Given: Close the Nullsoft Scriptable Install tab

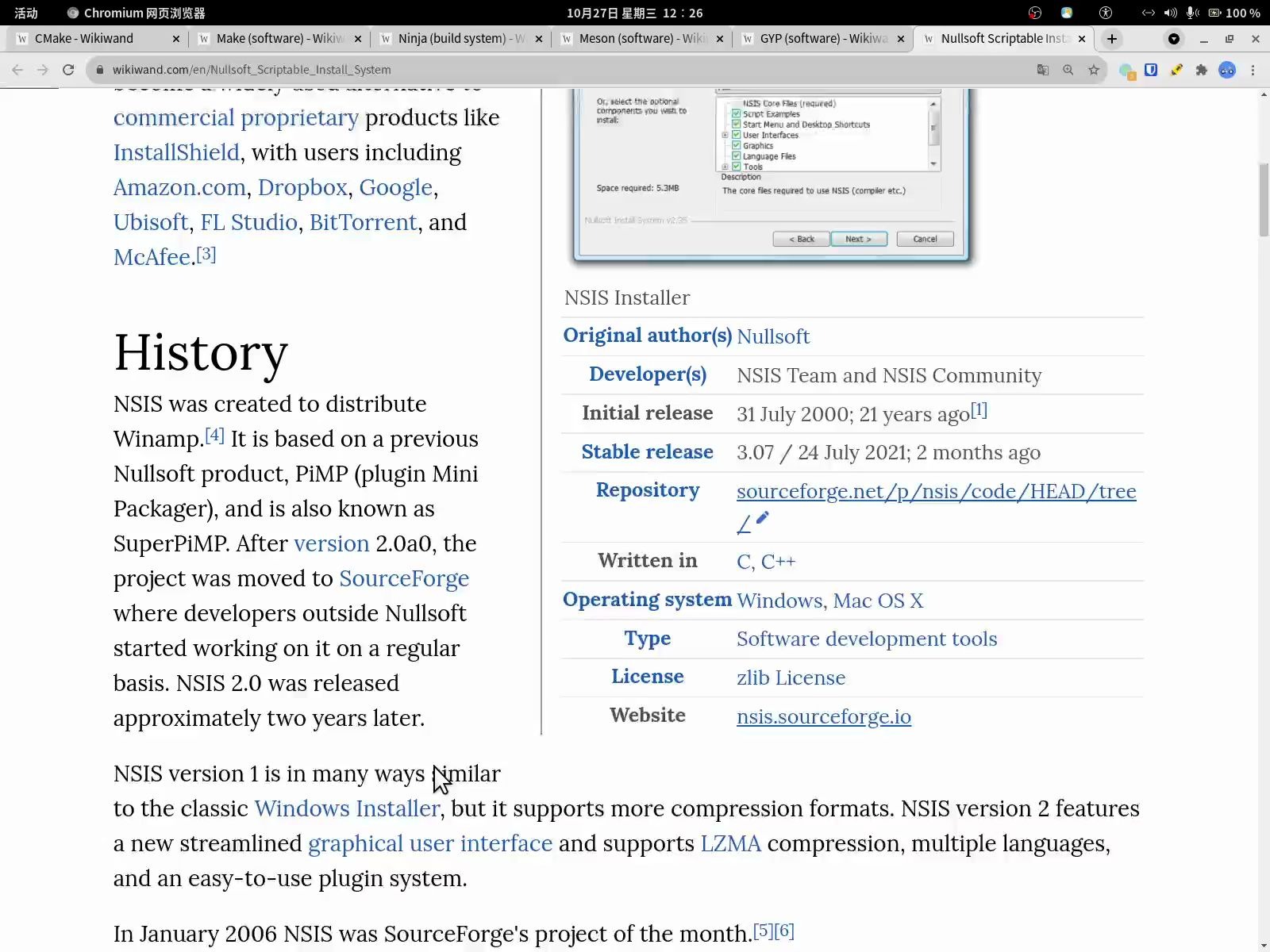Looking at the screenshot, I should coord(1082,39).
